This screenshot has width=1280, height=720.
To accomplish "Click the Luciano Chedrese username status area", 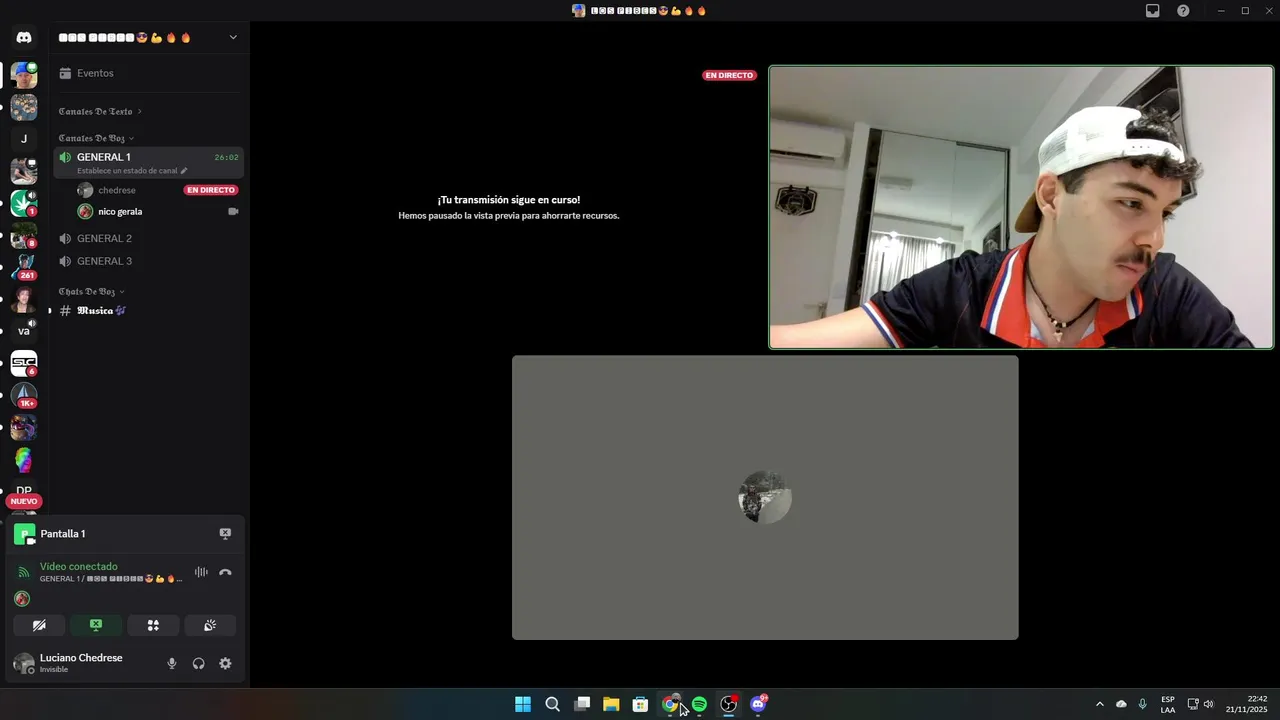I will tap(81, 663).
